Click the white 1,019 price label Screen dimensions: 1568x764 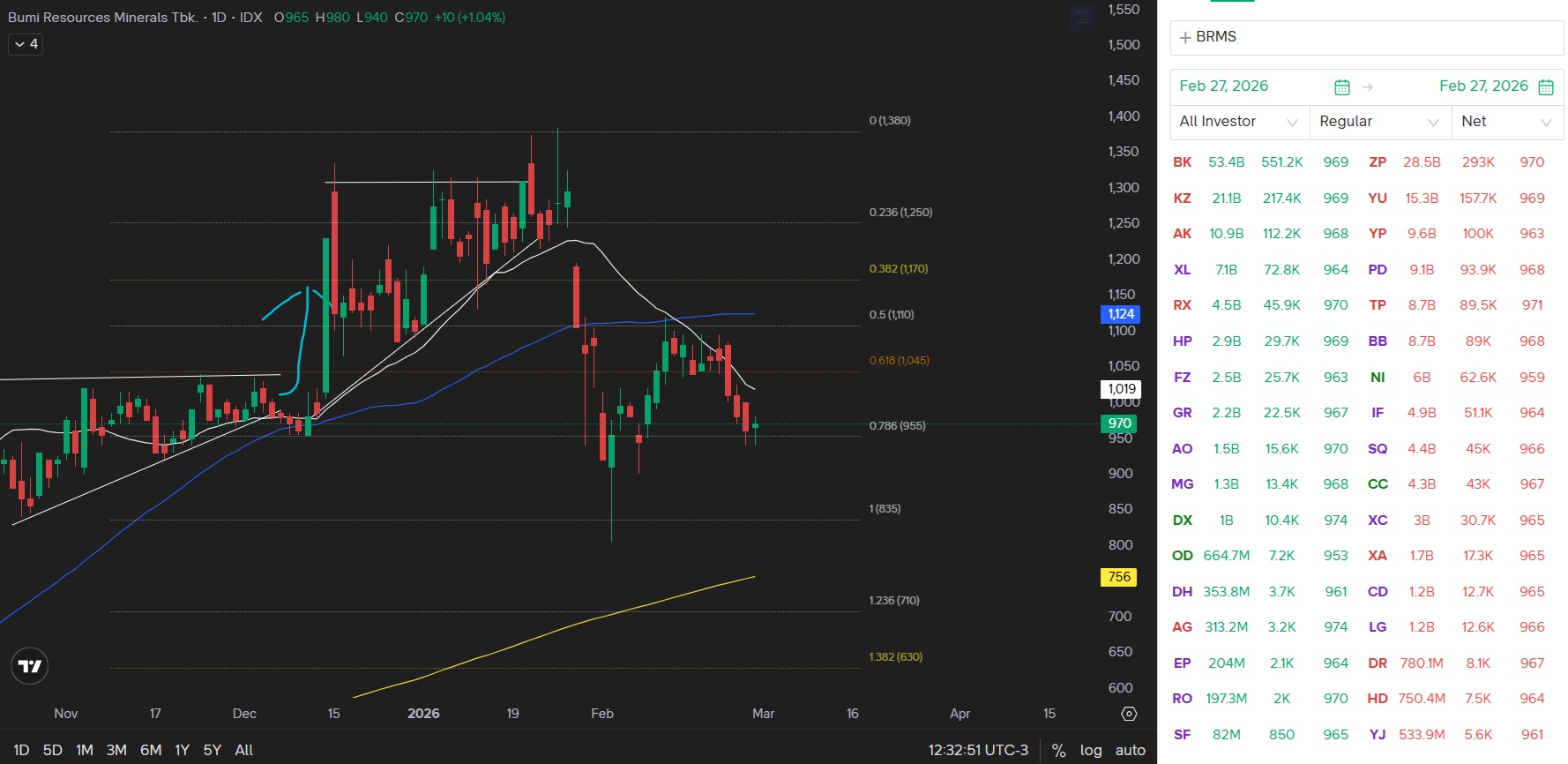click(x=1121, y=389)
